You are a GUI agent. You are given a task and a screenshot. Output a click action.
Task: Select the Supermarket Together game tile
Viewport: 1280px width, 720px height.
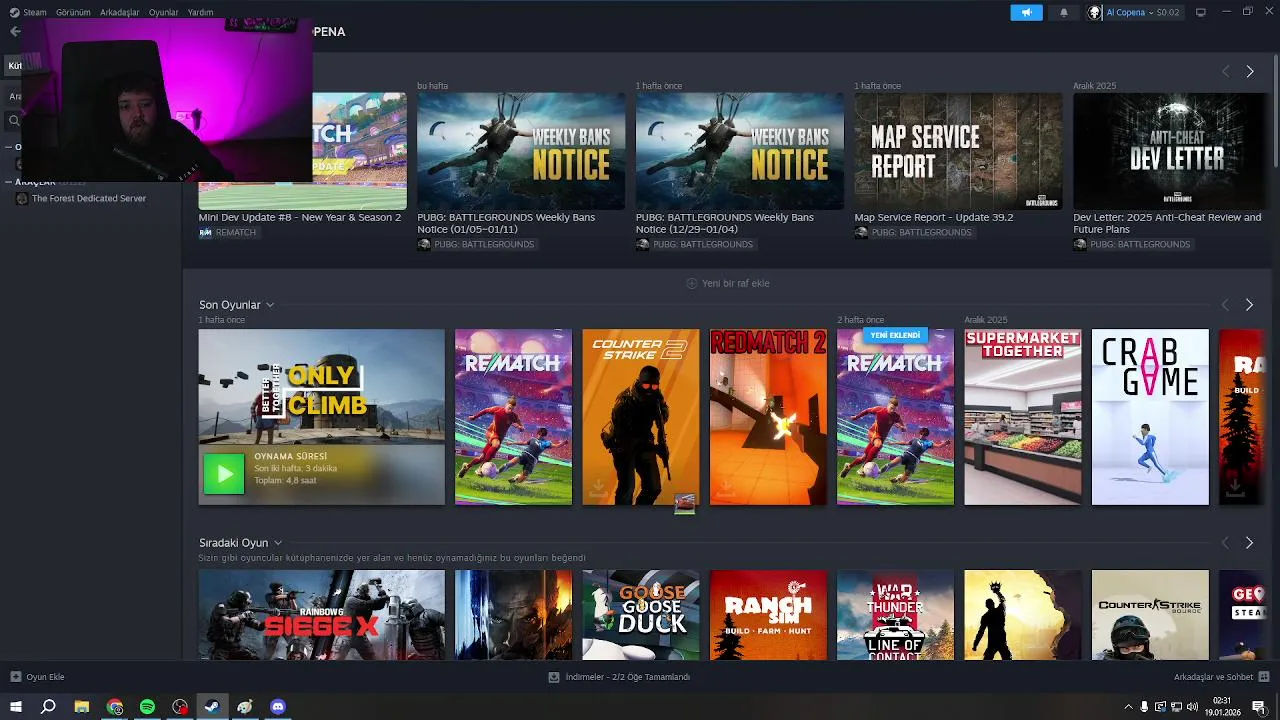pos(1023,417)
